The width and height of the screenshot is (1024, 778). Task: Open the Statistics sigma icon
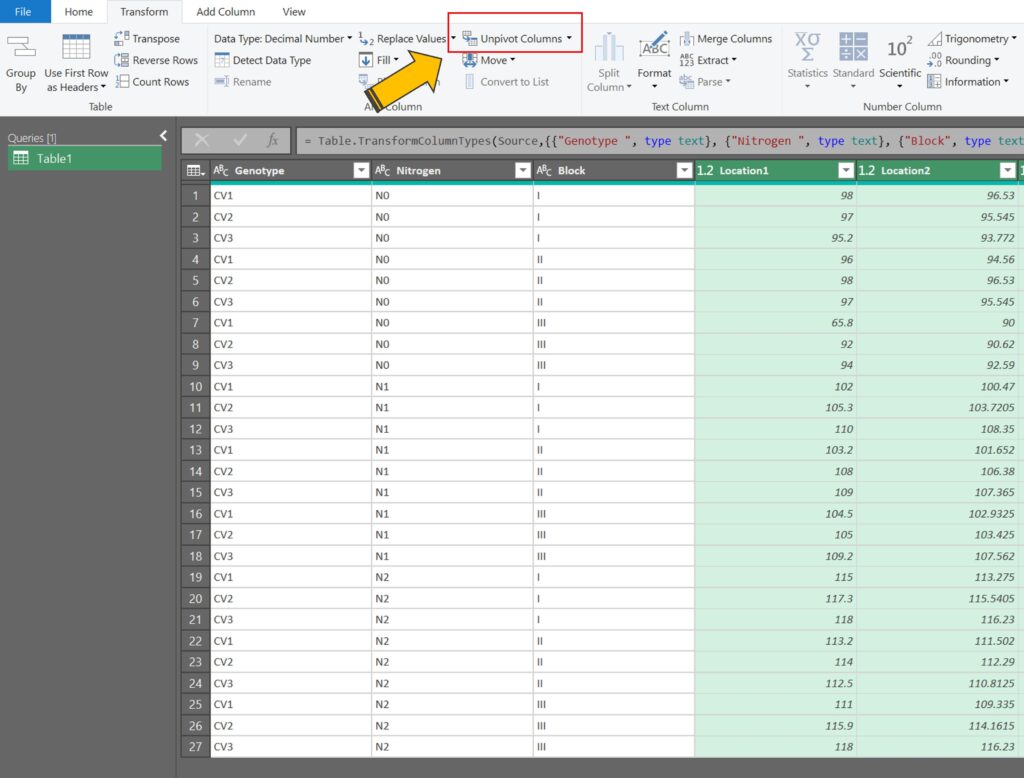(x=807, y=47)
